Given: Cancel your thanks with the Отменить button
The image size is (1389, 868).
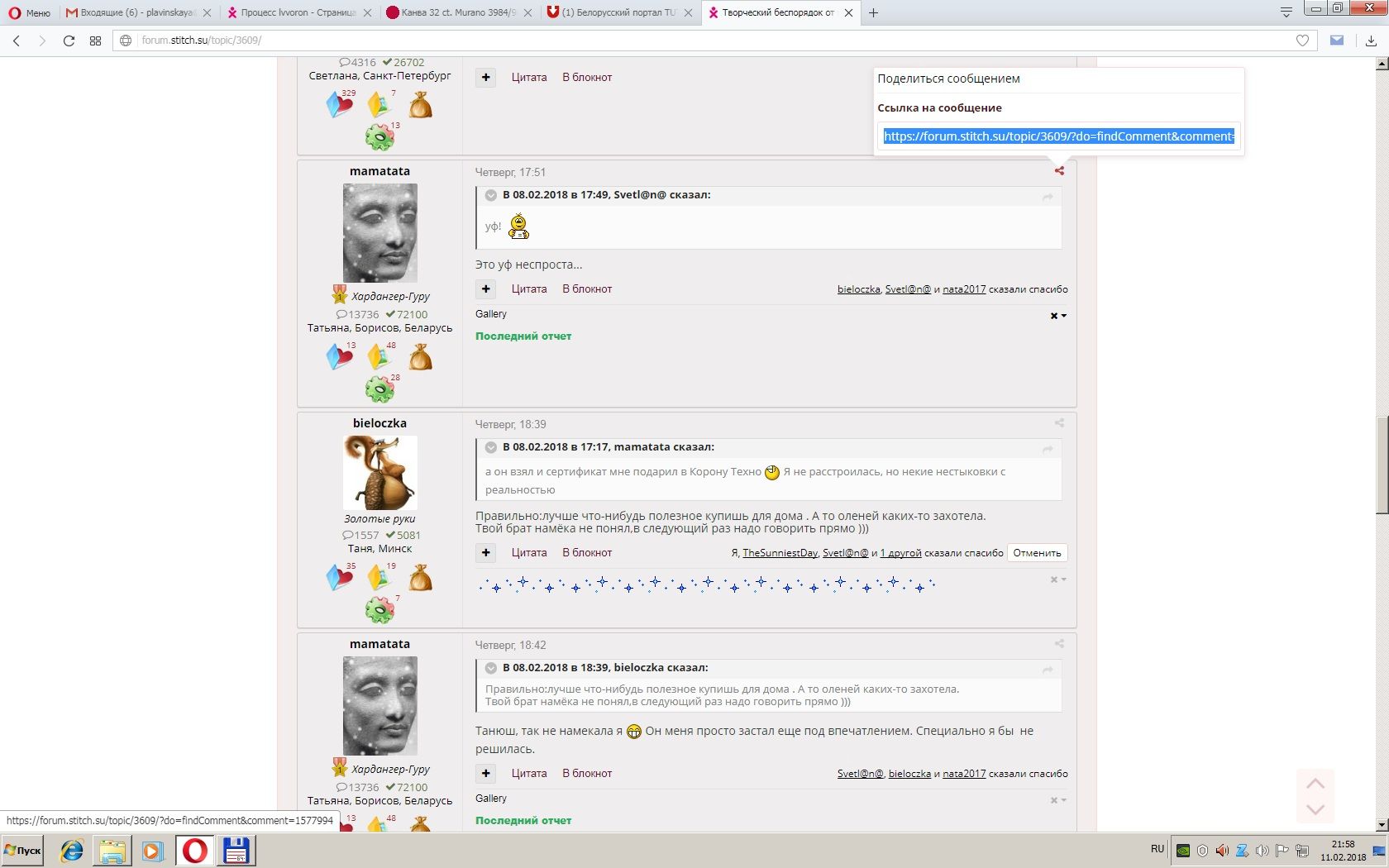Looking at the screenshot, I should click(x=1037, y=552).
